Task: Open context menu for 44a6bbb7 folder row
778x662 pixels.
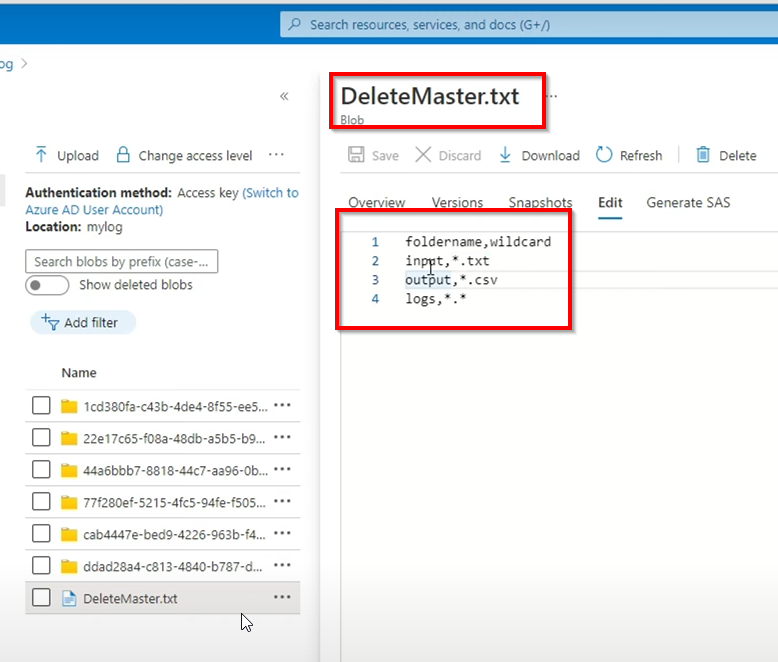Action: (x=282, y=469)
